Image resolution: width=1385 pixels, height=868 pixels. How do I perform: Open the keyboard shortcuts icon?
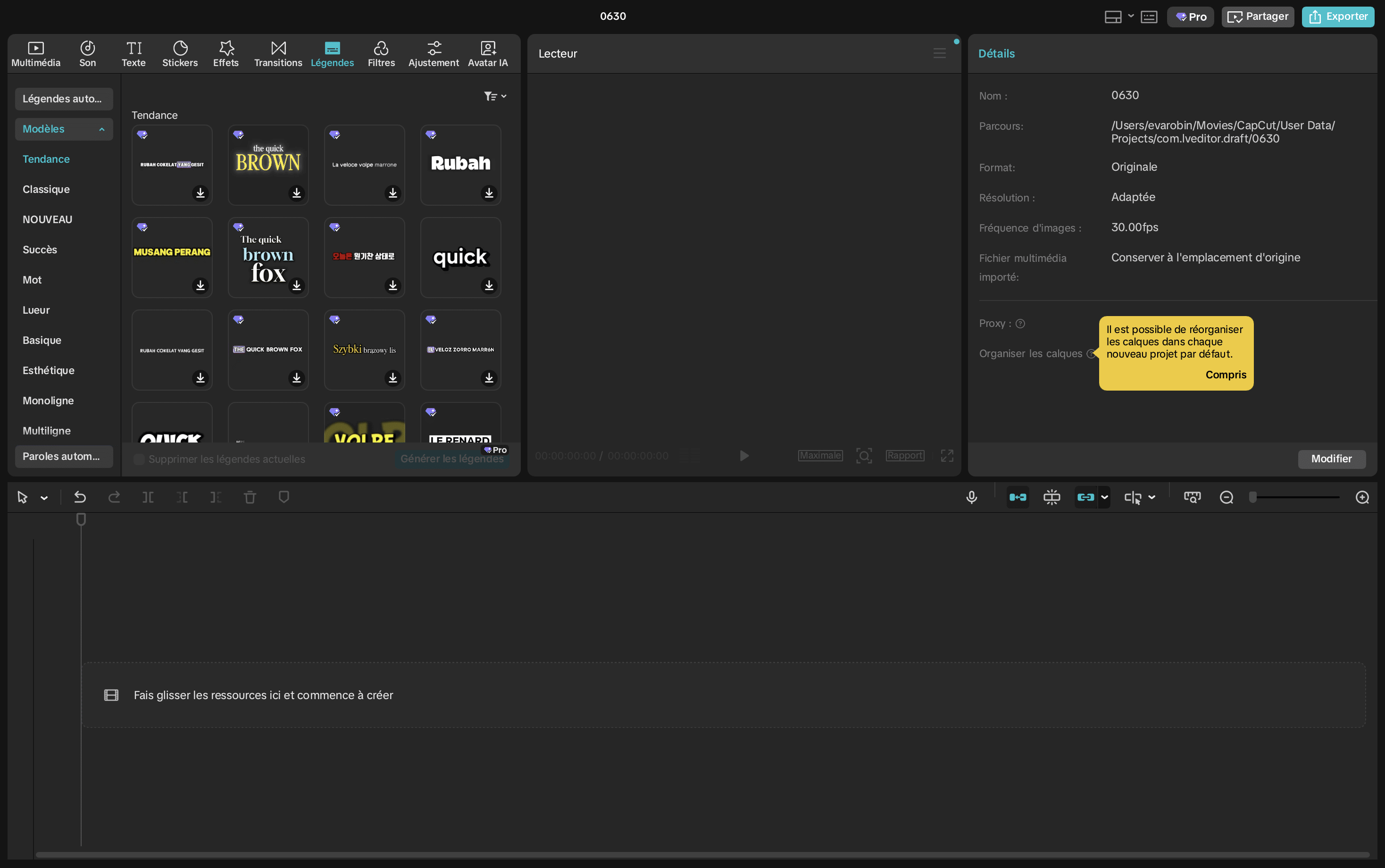(1149, 17)
